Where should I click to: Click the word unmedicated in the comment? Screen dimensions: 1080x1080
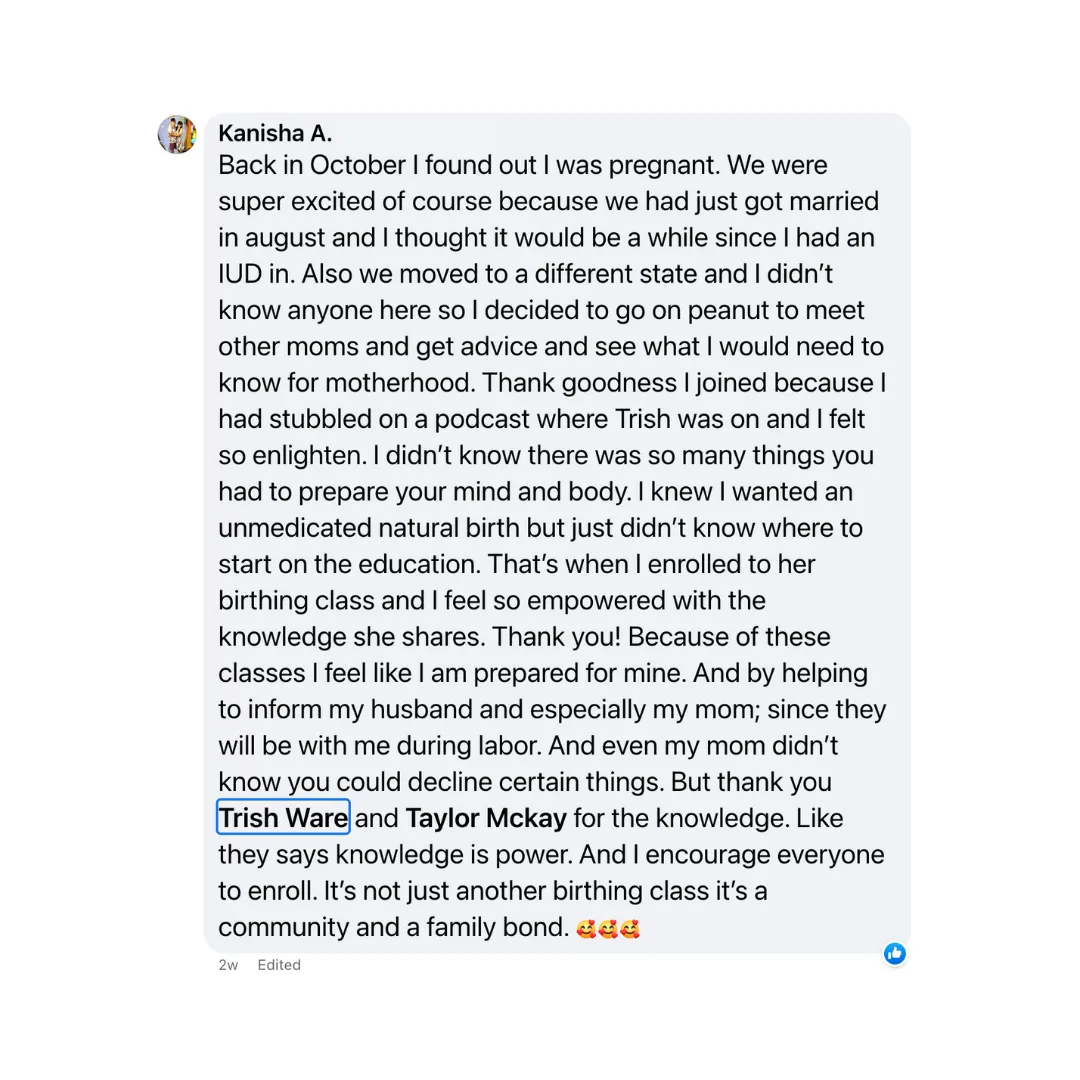pyautogui.click(x=295, y=528)
